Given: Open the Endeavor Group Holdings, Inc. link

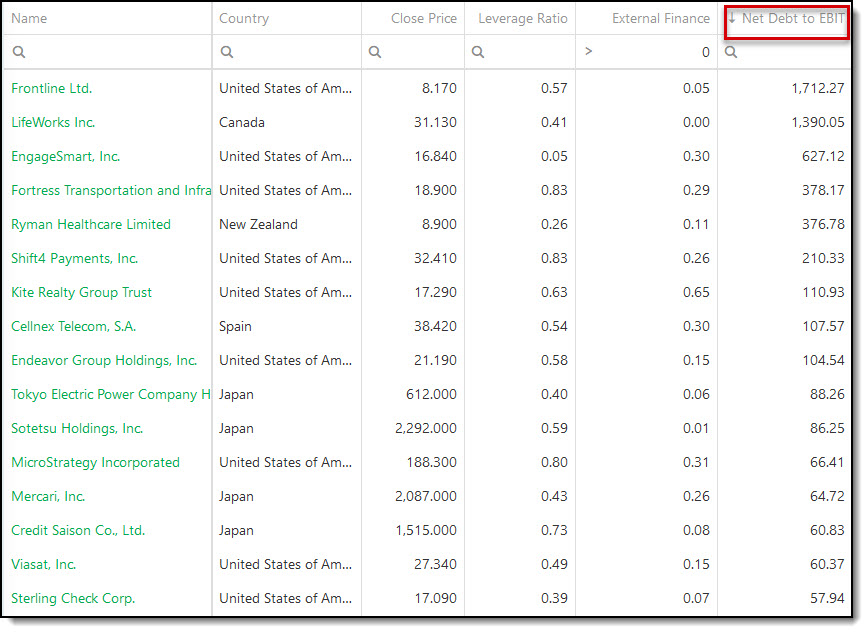Looking at the screenshot, I should tap(104, 361).
